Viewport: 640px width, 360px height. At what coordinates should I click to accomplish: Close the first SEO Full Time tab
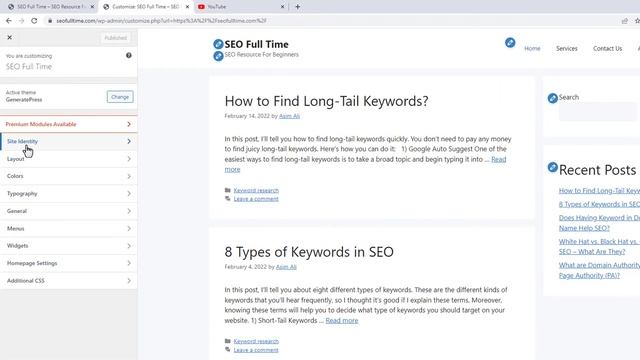point(92,7)
